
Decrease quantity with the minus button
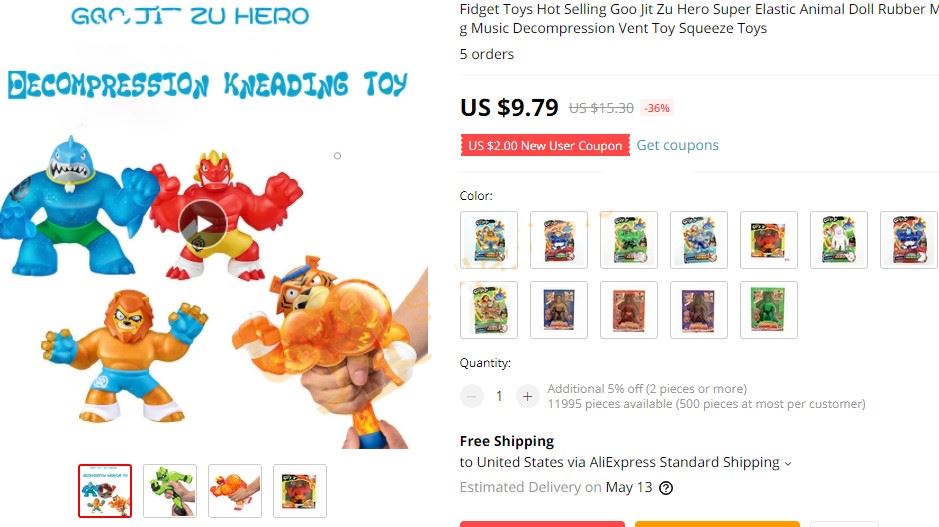pyautogui.click(x=472, y=396)
